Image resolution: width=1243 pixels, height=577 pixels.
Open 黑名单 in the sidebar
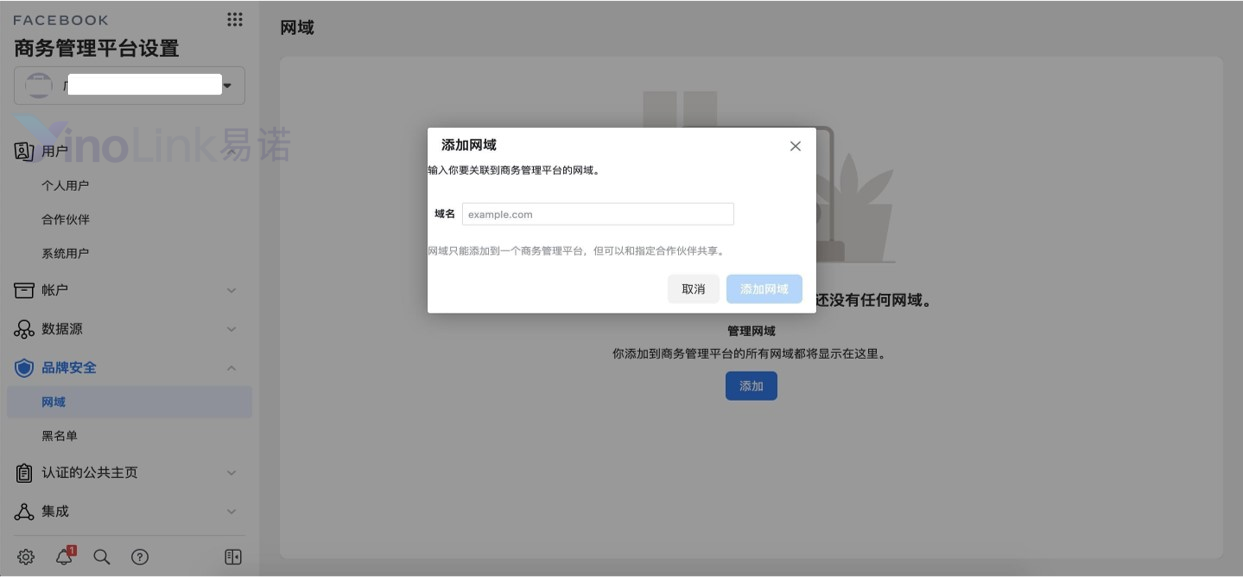[x=59, y=436]
